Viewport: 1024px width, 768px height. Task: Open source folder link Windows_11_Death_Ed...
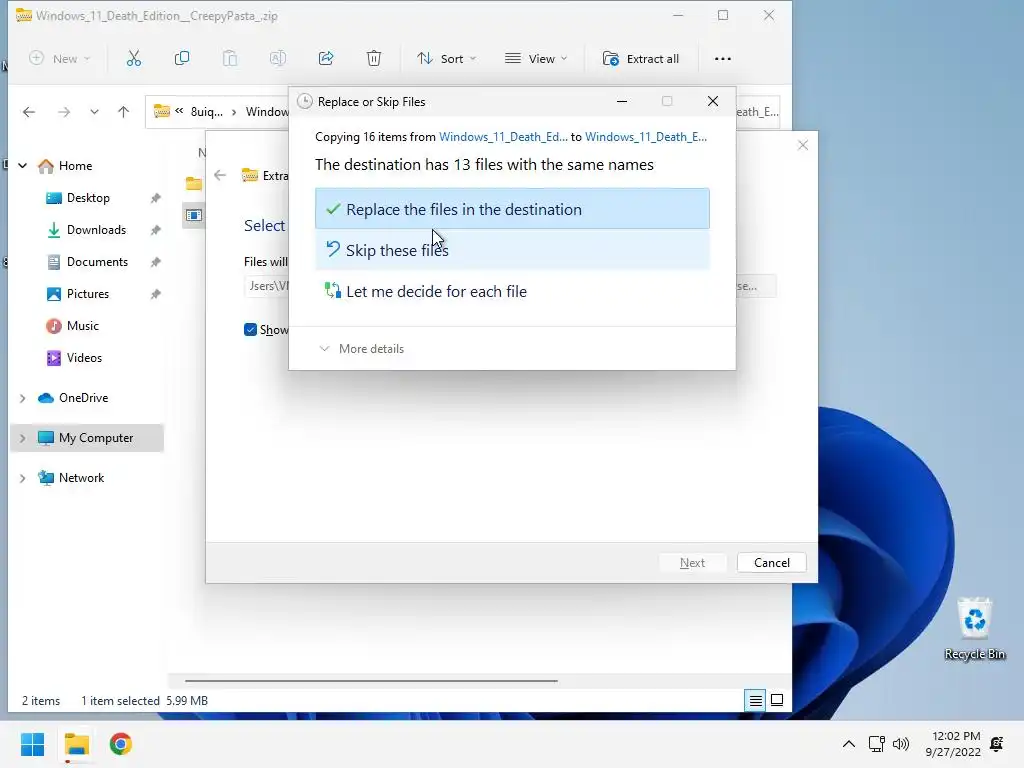(x=503, y=136)
